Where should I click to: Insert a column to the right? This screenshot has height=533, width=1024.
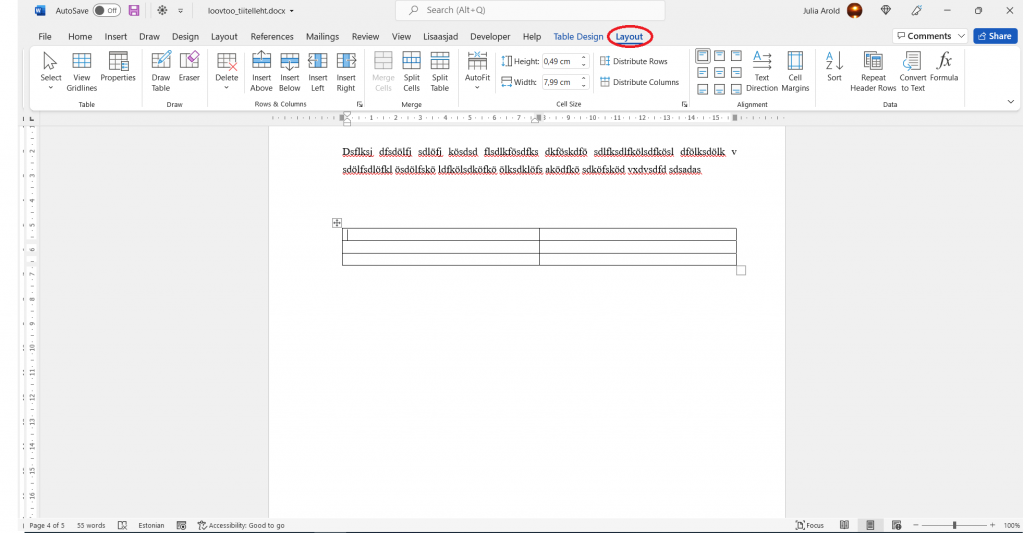click(346, 71)
